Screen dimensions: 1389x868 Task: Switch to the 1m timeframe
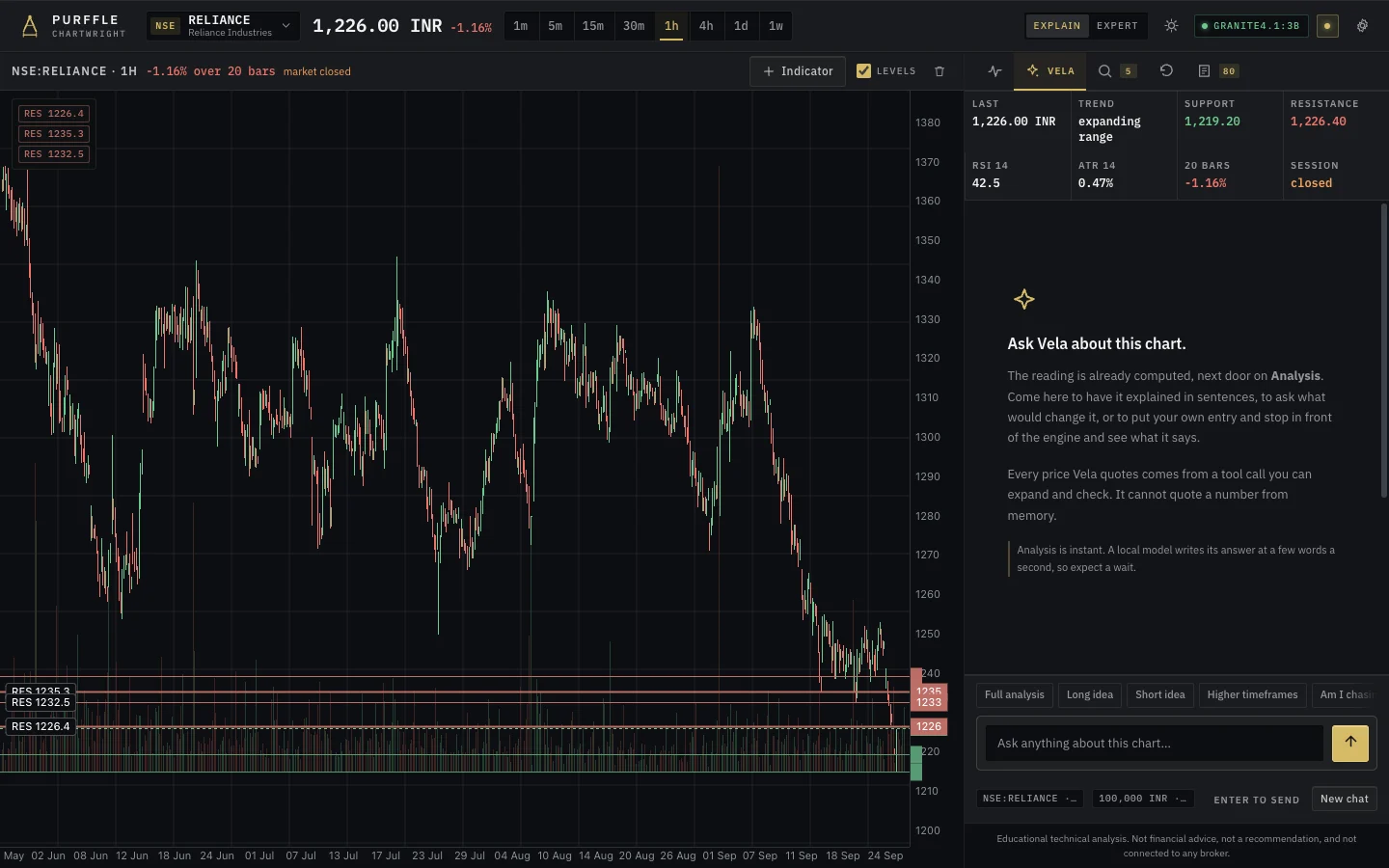point(521,26)
